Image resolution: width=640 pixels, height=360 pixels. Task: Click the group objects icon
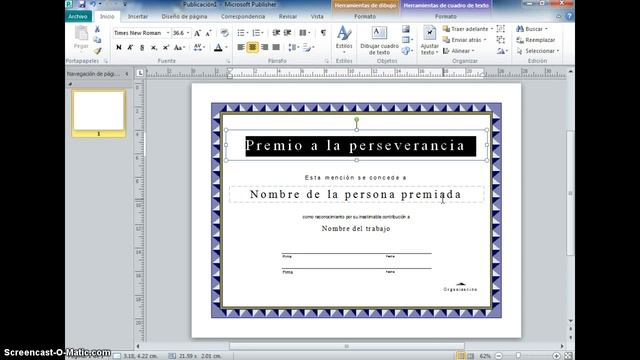[501, 29]
